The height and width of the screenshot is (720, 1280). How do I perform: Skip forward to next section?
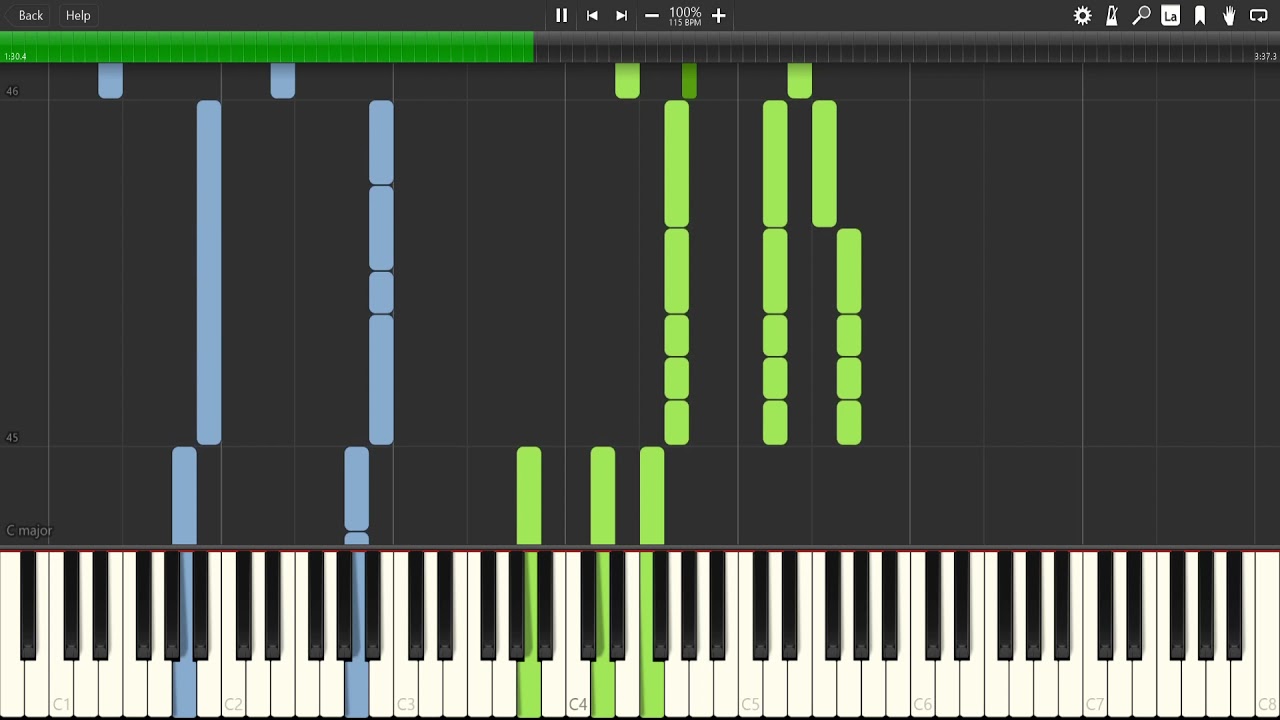pos(621,15)
